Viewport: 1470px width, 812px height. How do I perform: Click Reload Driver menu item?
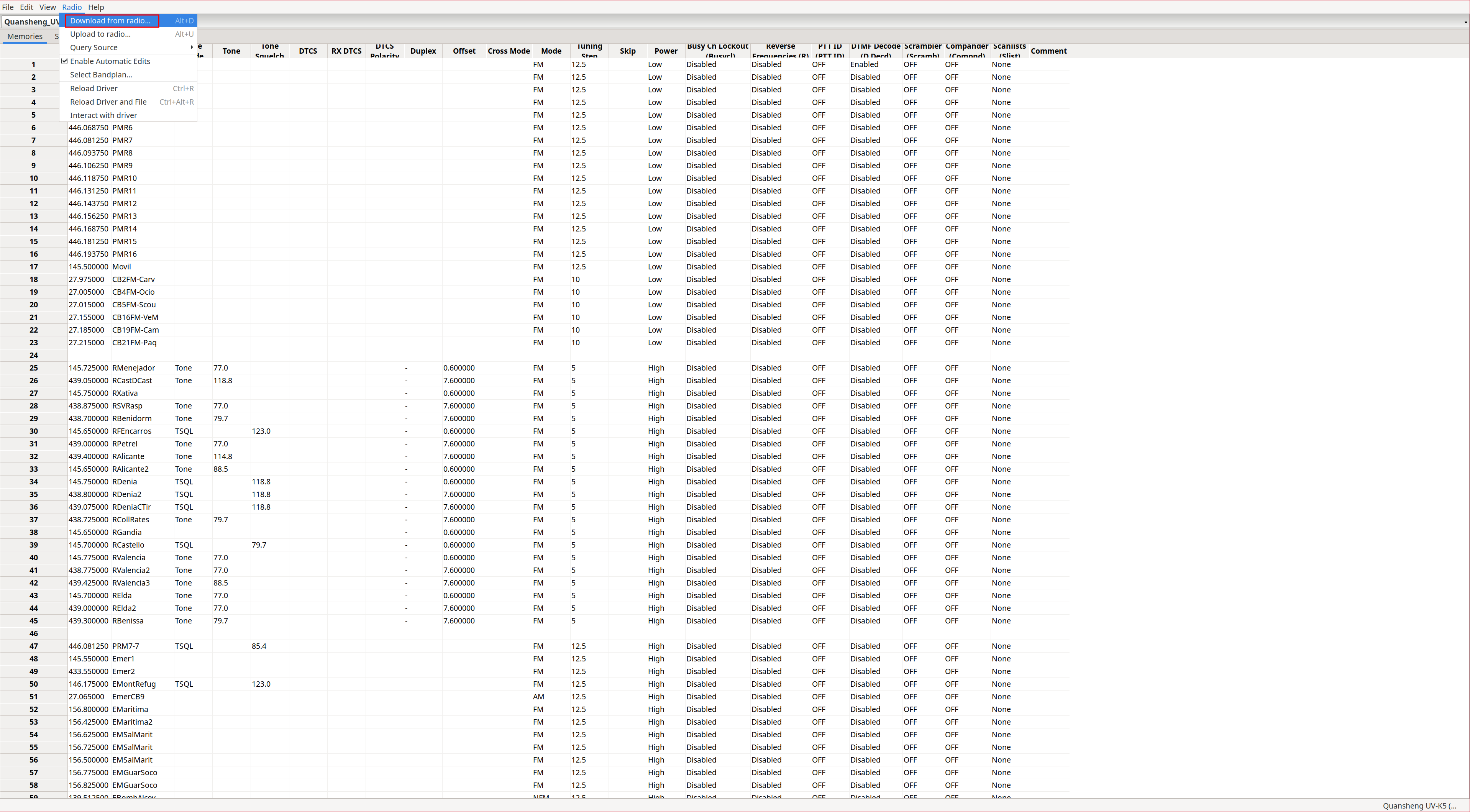[94, 89]
